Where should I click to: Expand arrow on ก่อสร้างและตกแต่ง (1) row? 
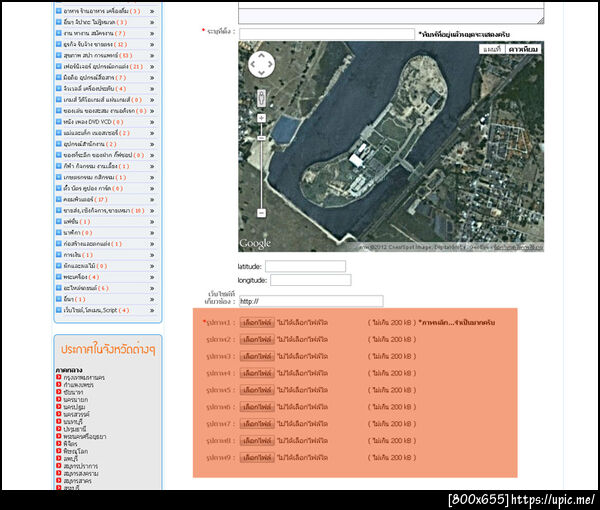[152, 244]
